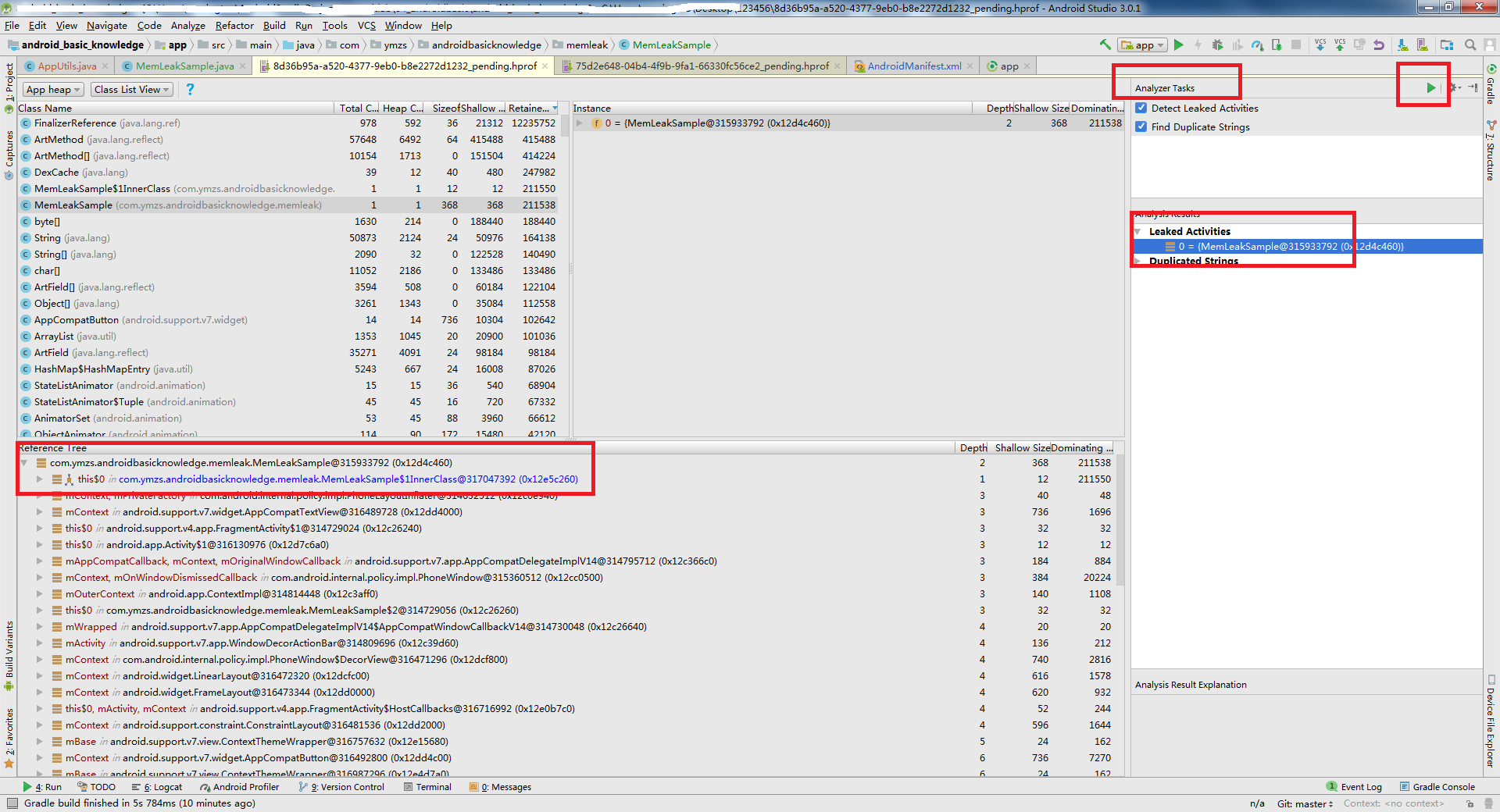This screenshot has height=812, width=1500.
Task: Open the Captures side tool window
Action: point(9,155)
